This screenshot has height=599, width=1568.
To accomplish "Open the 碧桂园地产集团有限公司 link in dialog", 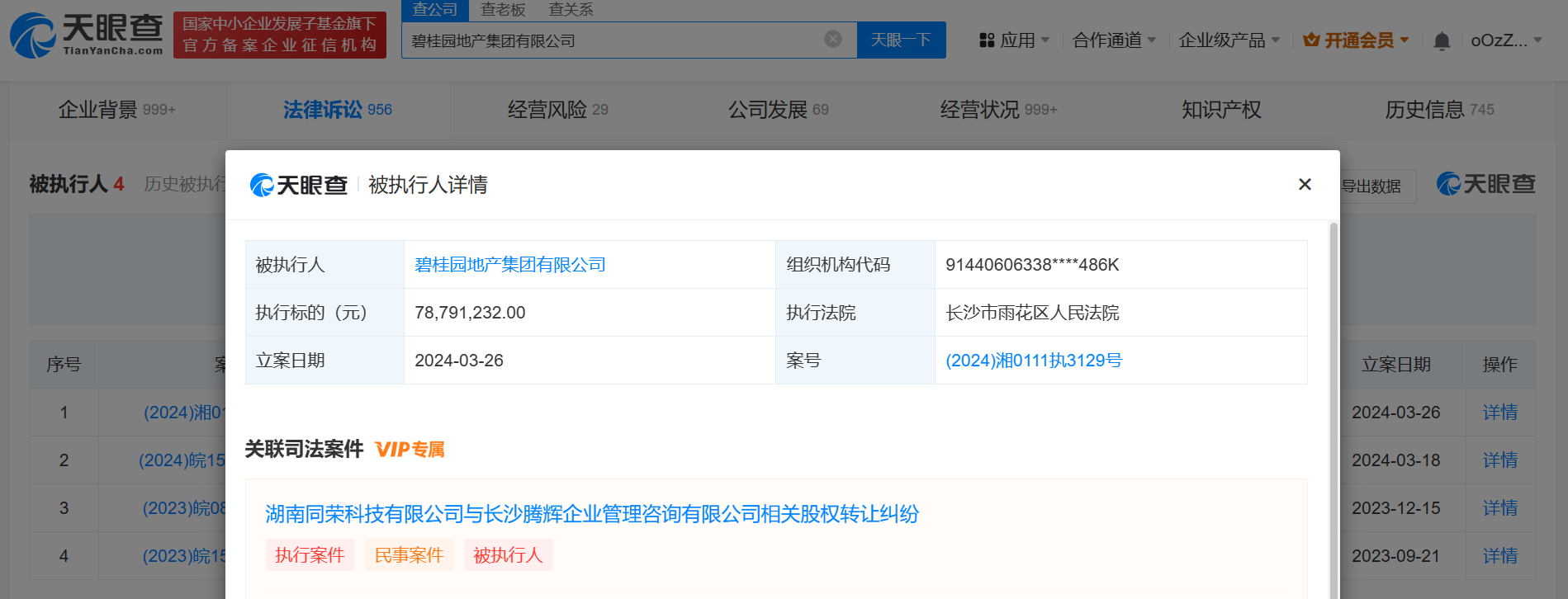I will click(509, 265).
